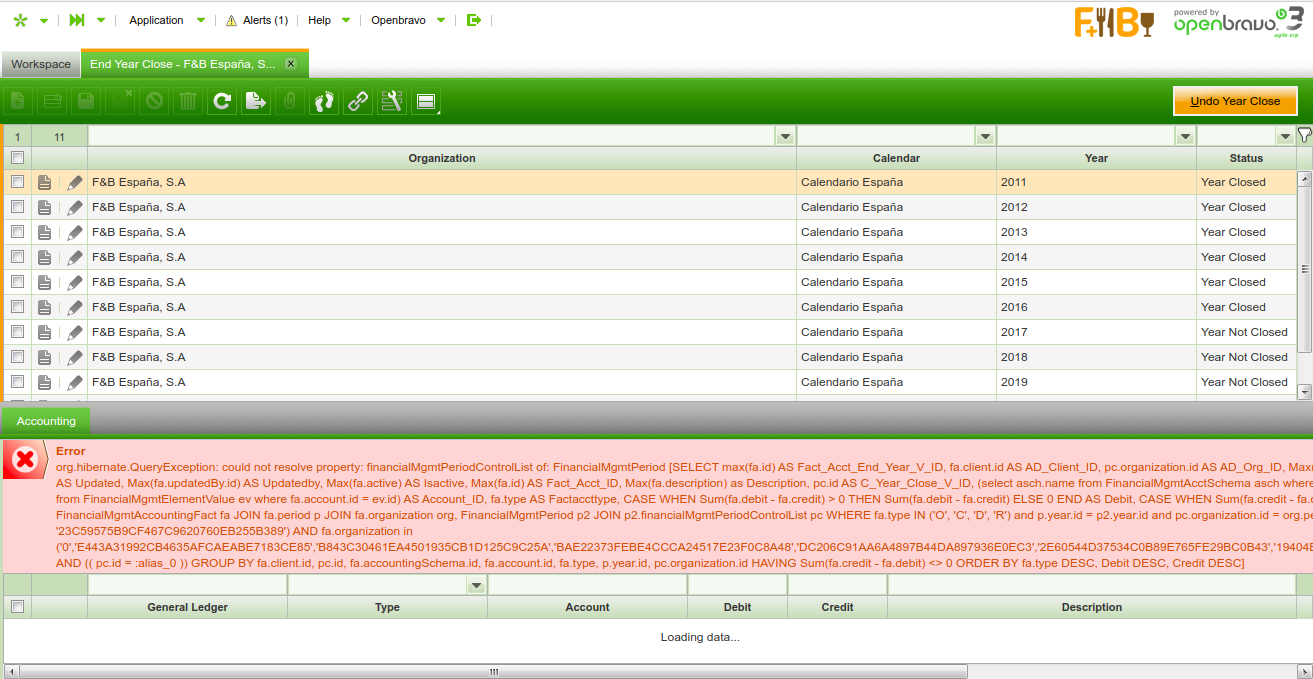Expand the Quick Launch dropdown arrow
The height and width of the screenshot is (679, 1313).
point(101,21)
